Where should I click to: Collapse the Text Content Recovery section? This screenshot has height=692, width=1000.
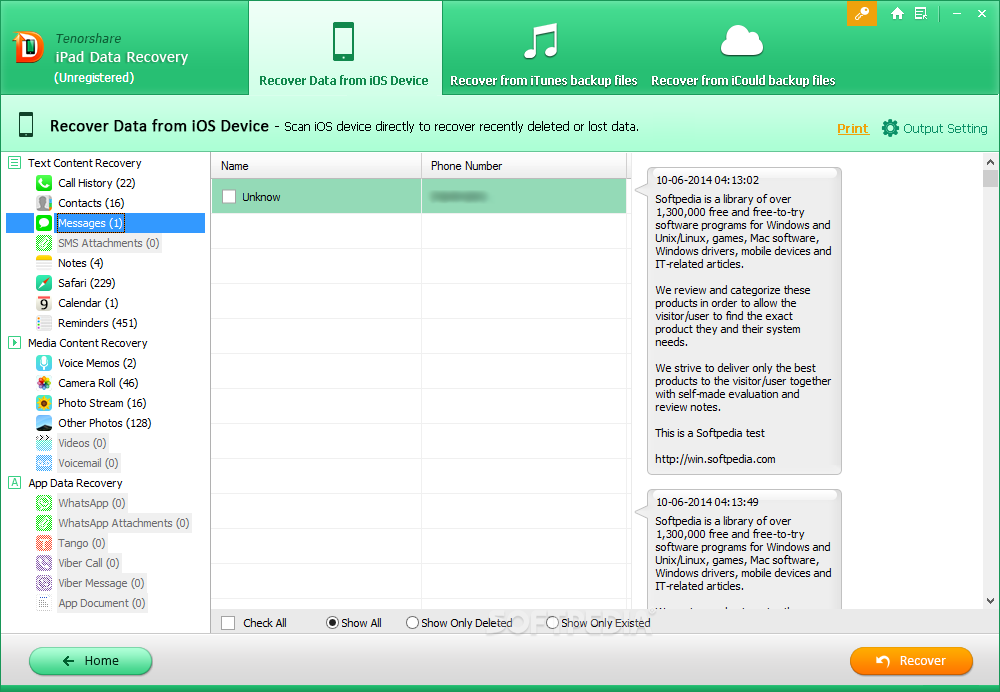coord(15,163)
